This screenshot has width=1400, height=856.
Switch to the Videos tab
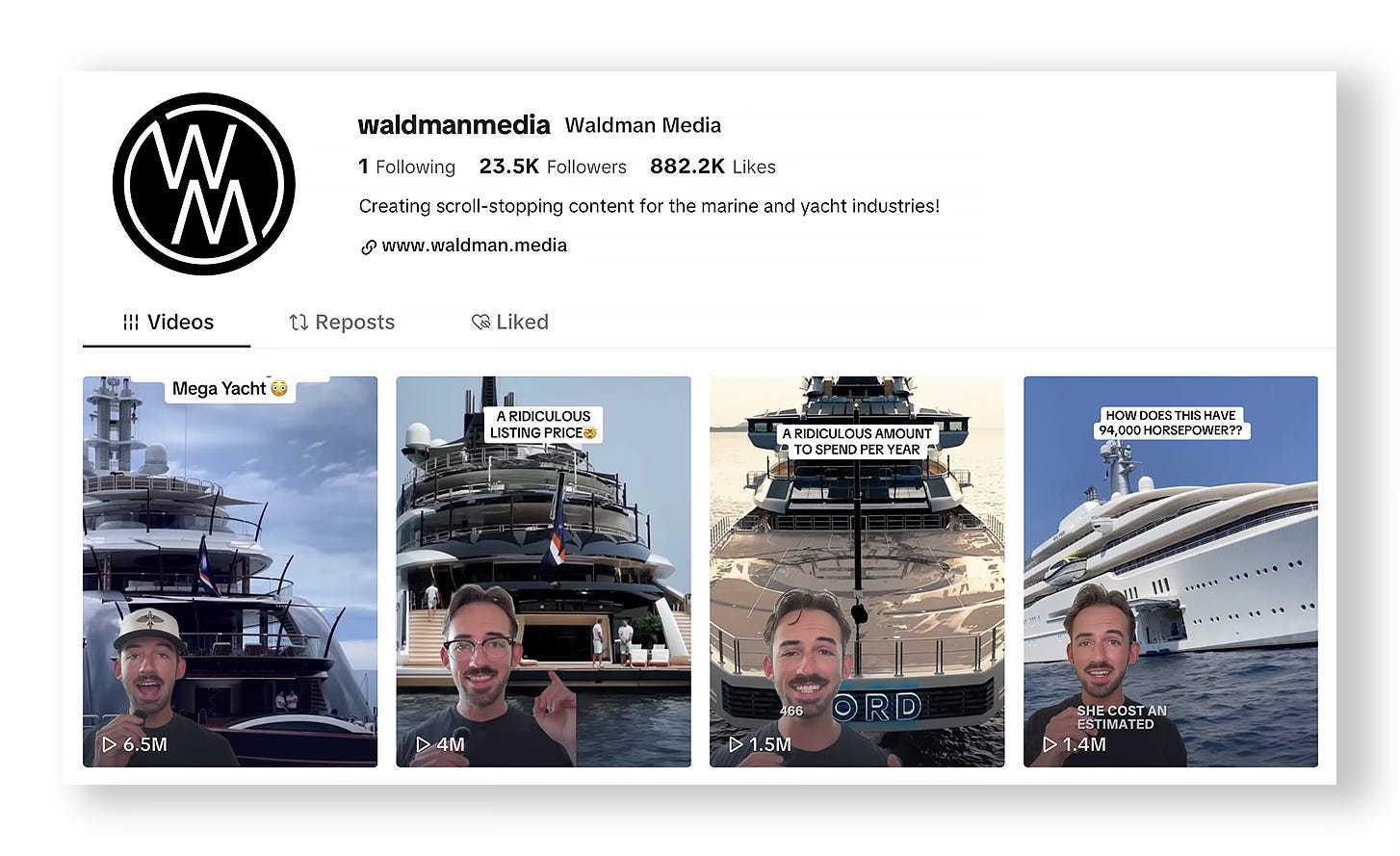[x=168, y=323]
